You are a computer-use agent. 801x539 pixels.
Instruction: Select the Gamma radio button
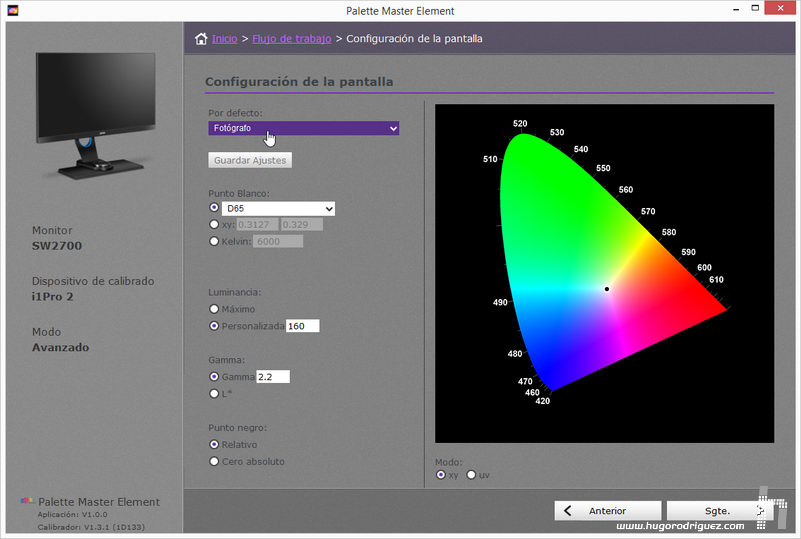pos(214,377)
